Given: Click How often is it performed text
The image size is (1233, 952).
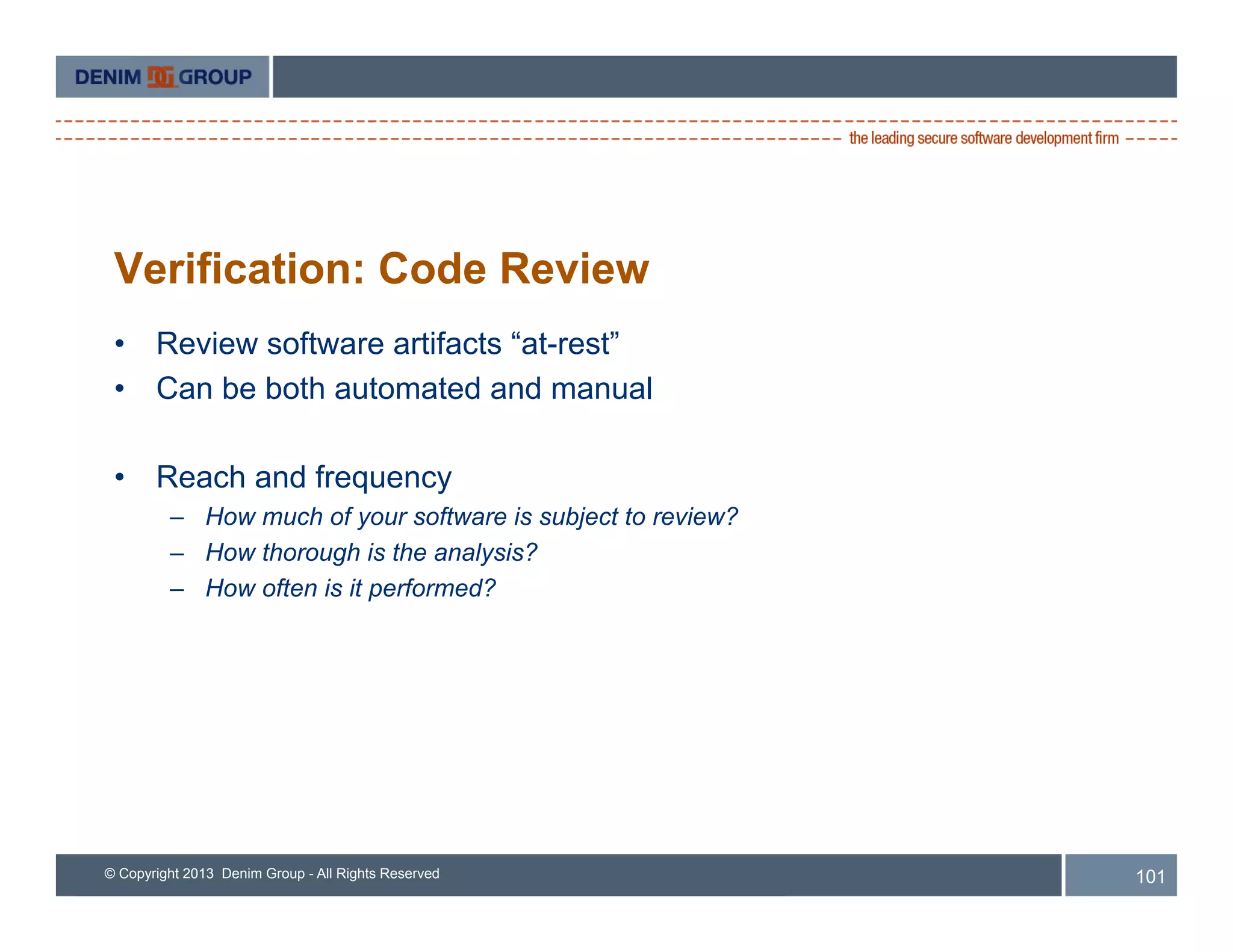Looking at the screenshot, I should [x=350, y=588].
